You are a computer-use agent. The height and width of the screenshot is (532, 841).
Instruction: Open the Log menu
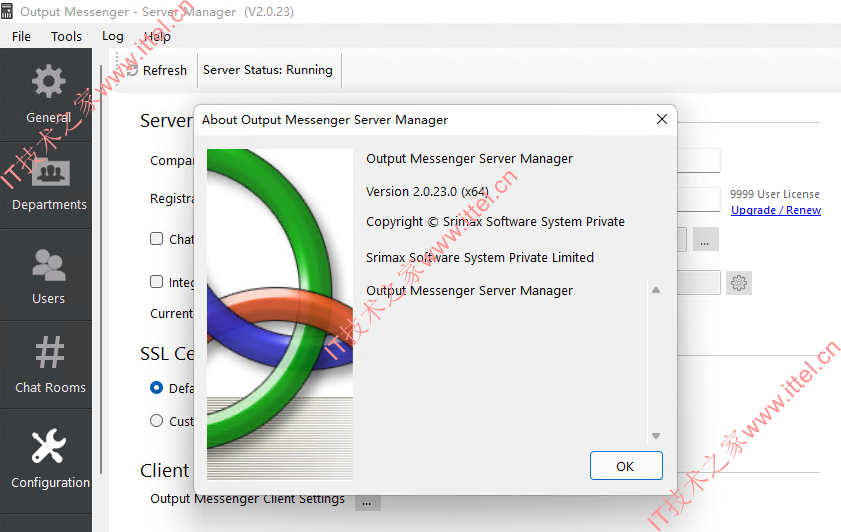pos(113,36)
